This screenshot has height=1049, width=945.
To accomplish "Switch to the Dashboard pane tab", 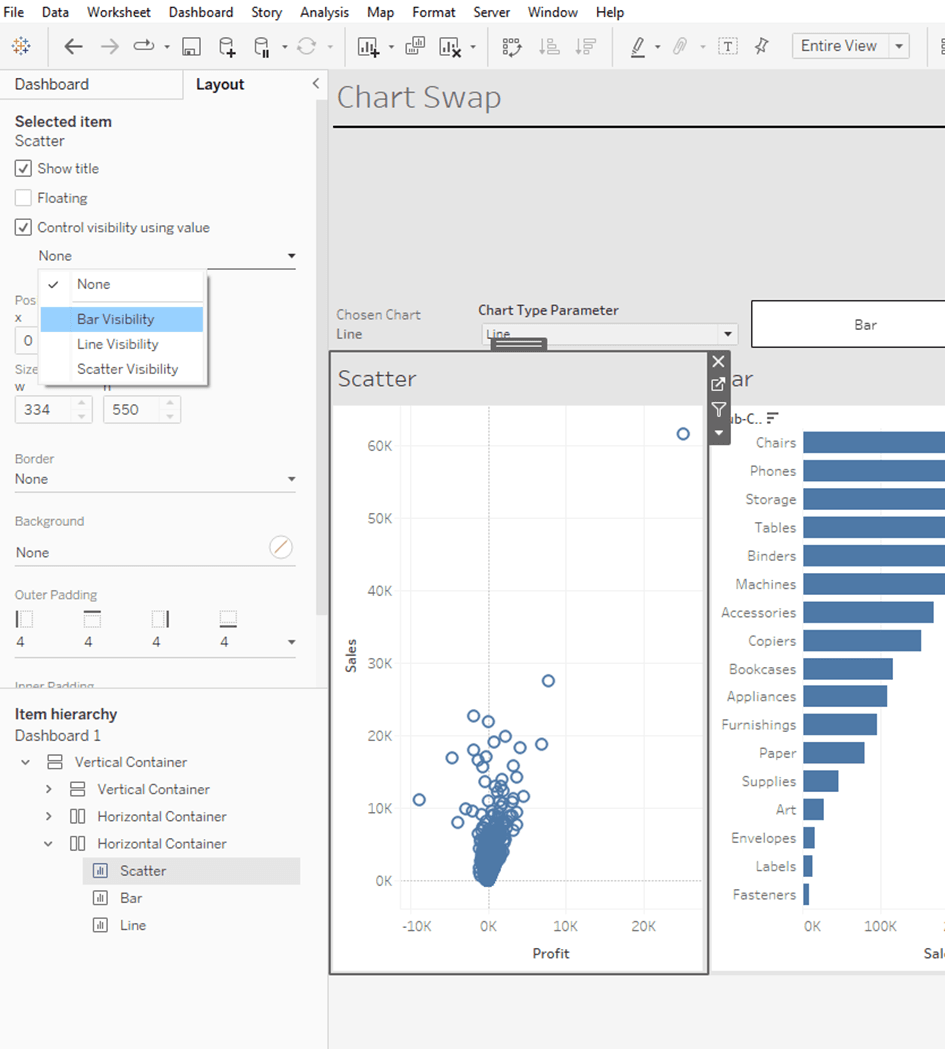I will click(91, 84).
